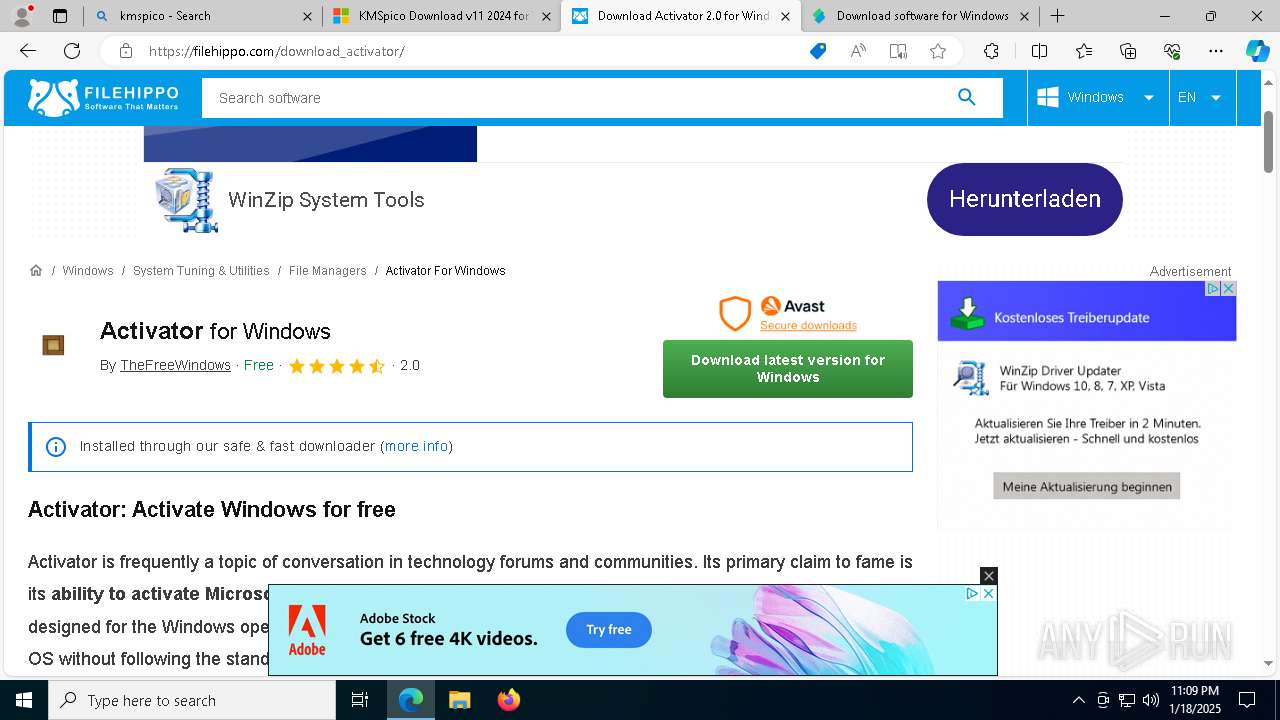Open Collections icon
This screenshot has width=1280, height=720.
(1128, 51)
